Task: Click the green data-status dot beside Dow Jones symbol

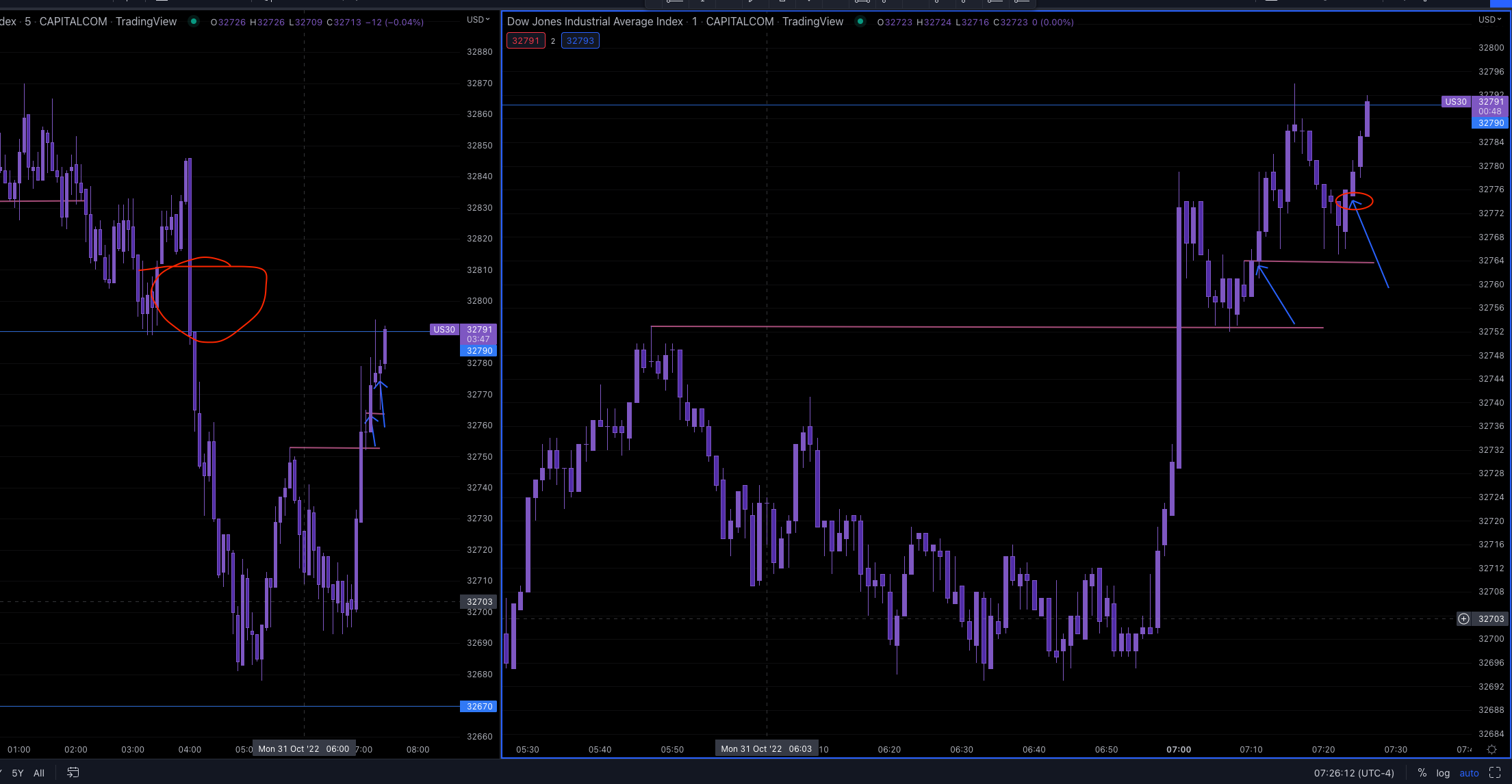Action: pos(861,22)
